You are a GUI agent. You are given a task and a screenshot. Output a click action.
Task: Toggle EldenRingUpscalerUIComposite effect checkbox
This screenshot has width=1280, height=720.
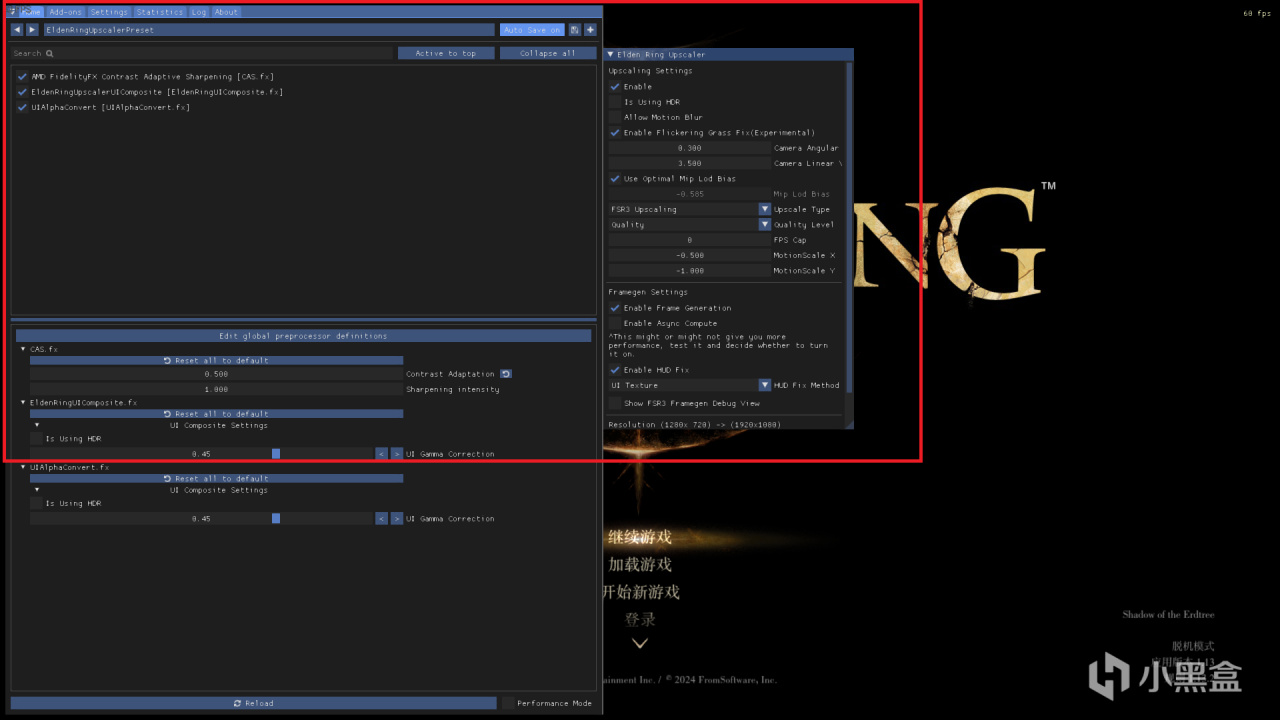[x=22, y=92]
